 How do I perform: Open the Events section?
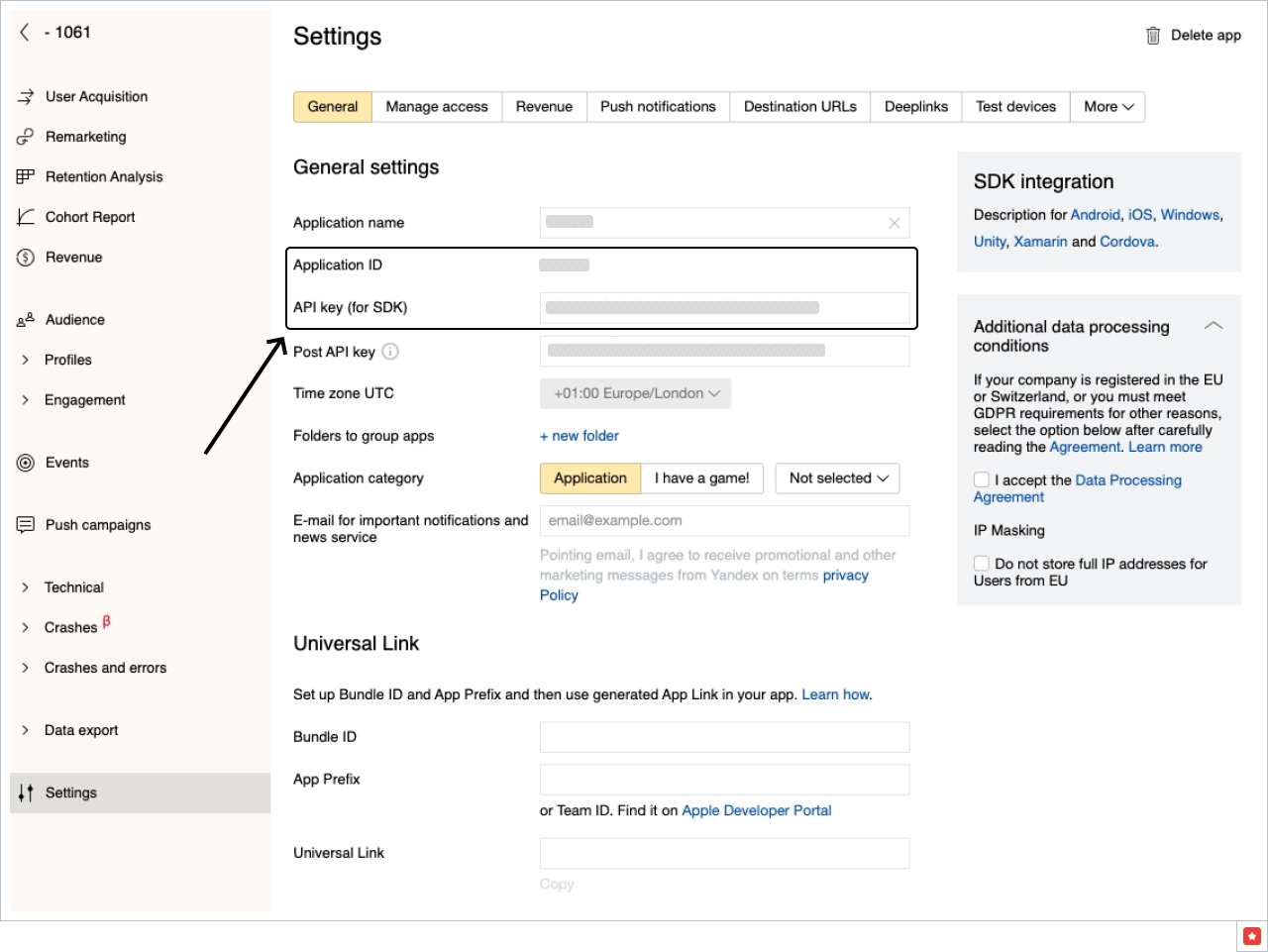(67, 462)
